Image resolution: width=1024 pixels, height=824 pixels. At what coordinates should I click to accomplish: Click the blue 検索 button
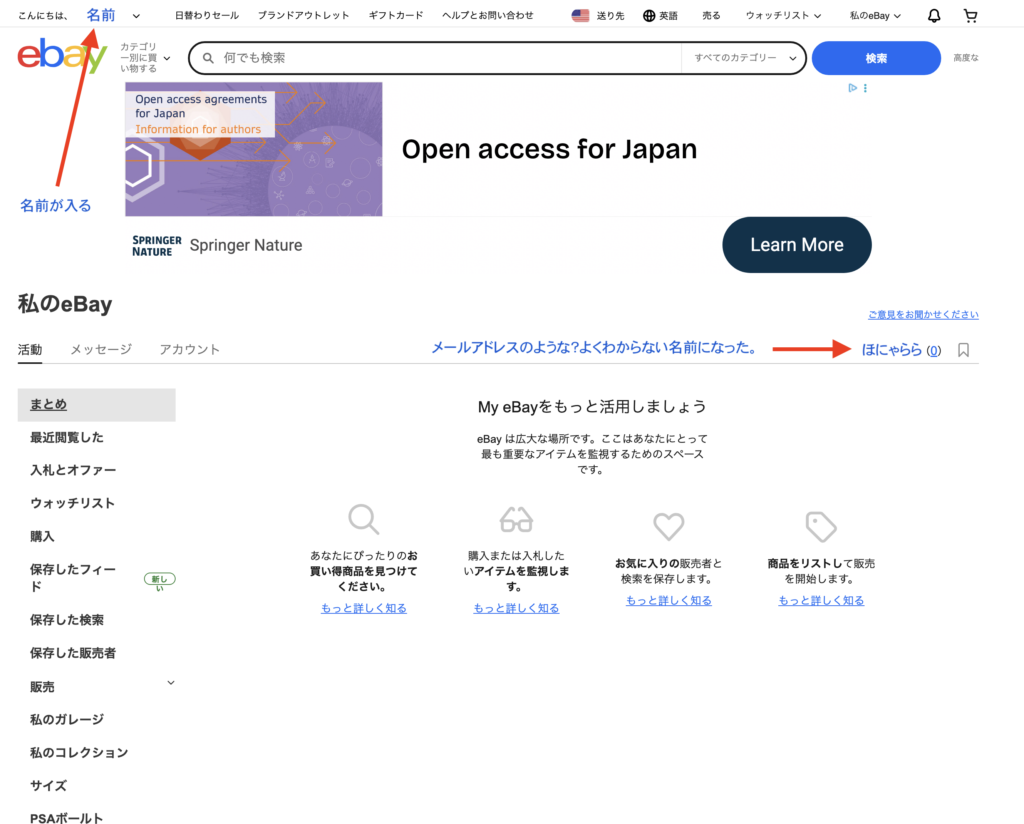[875, 58]
